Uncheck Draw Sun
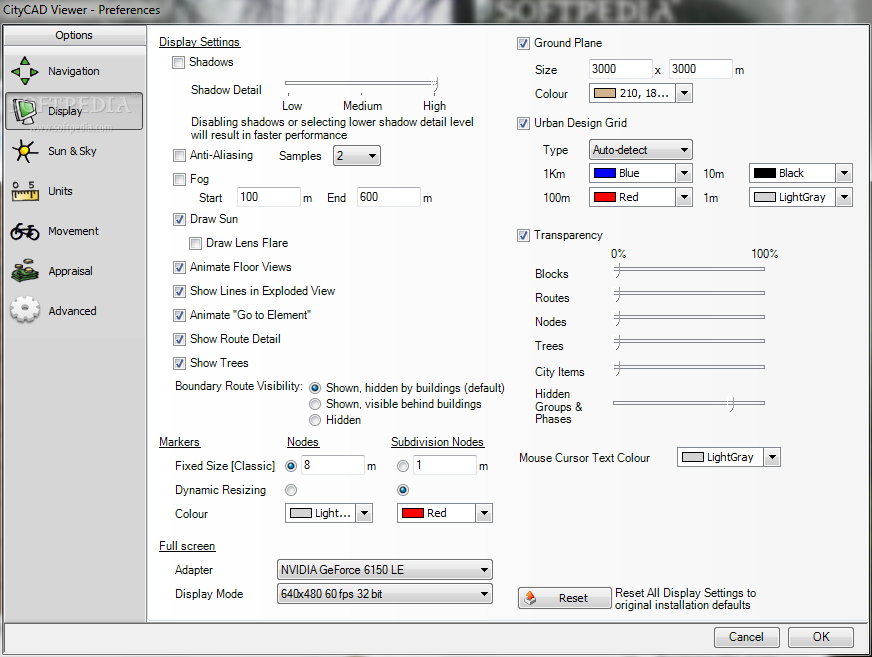Screen dimensions: 872x657 point(179,219)
